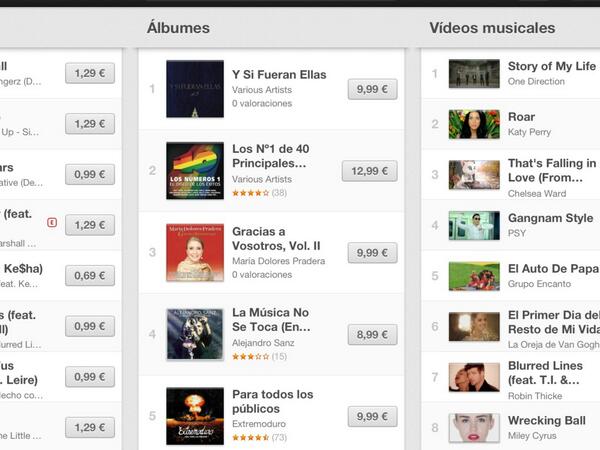Open Gracias a Vosotros Vol. II cover
600x450 pixels.
(195, 253)
